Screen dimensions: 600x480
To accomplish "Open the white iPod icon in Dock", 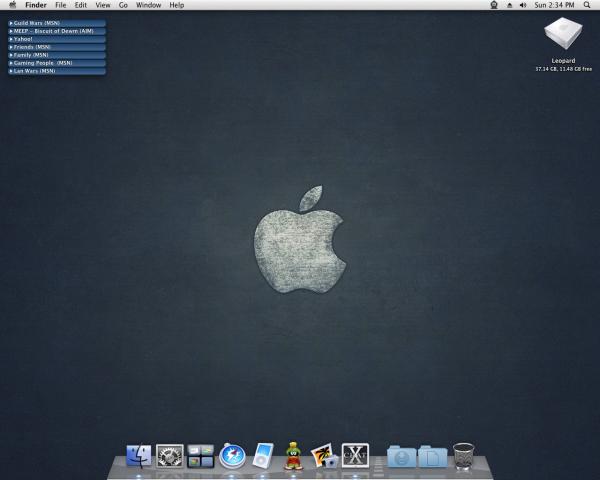I will (x=263, y=456).
